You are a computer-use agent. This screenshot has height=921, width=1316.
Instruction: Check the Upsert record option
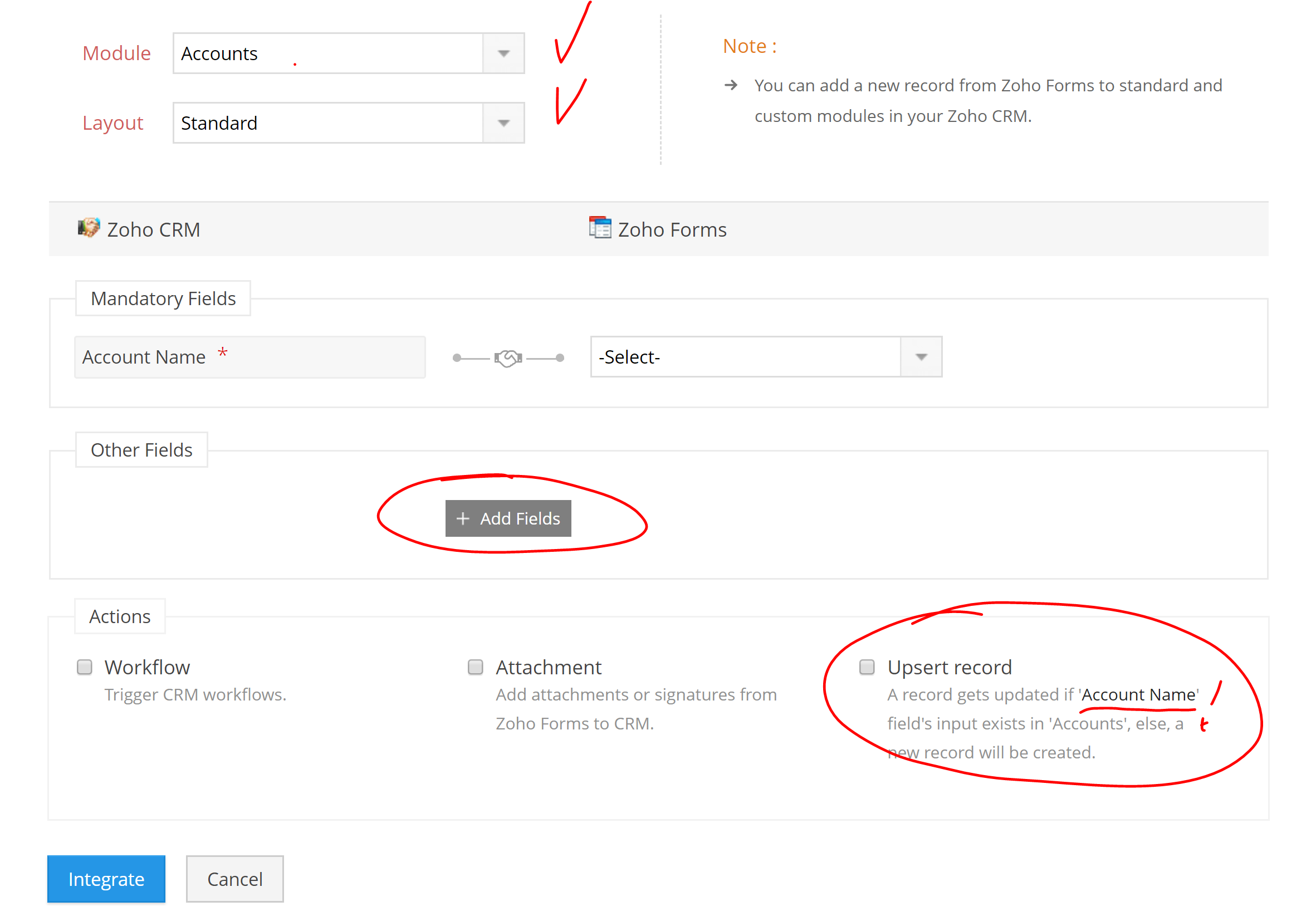point(867,667)
